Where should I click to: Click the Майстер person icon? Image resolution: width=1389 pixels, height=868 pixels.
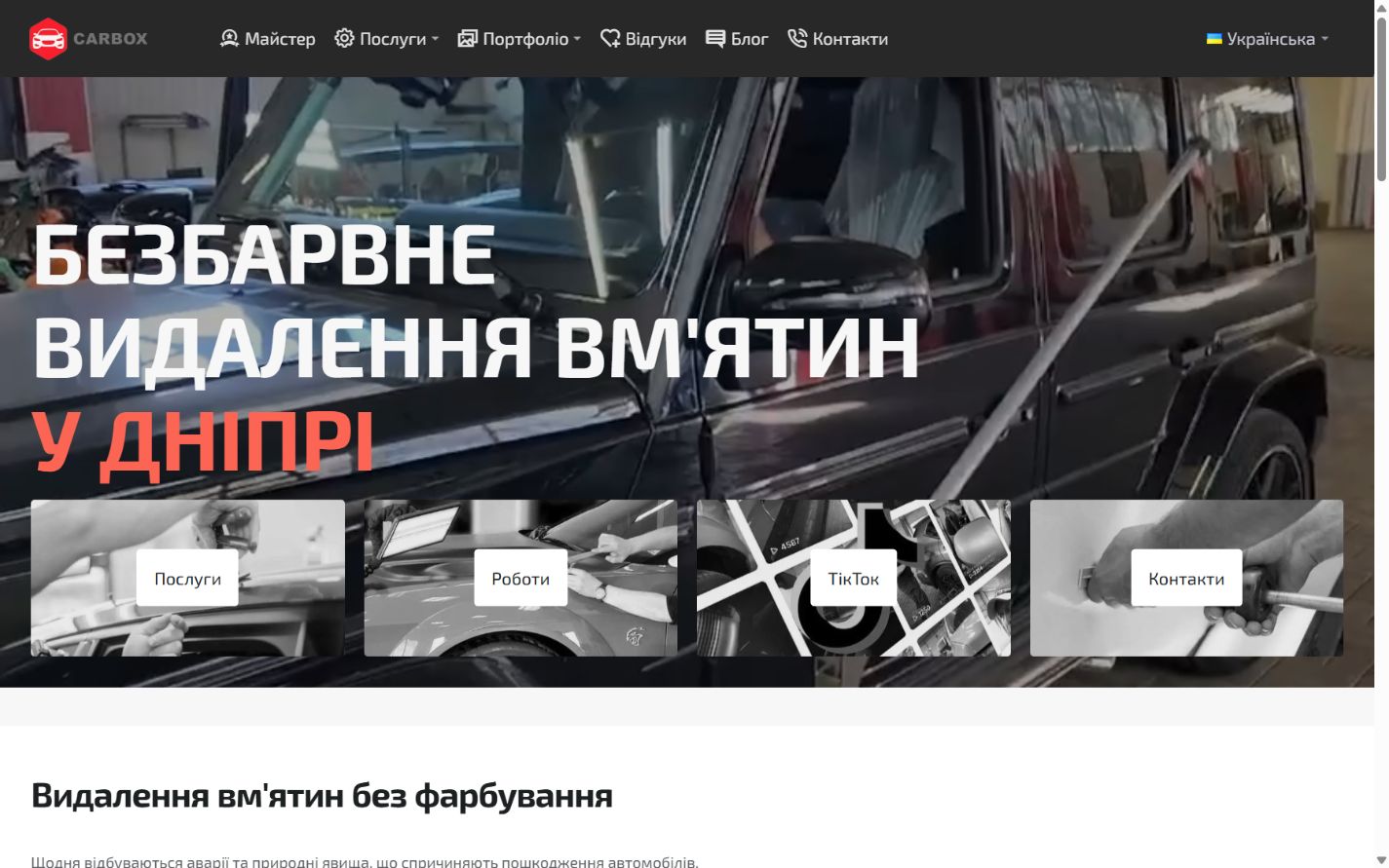coord(229,39)
